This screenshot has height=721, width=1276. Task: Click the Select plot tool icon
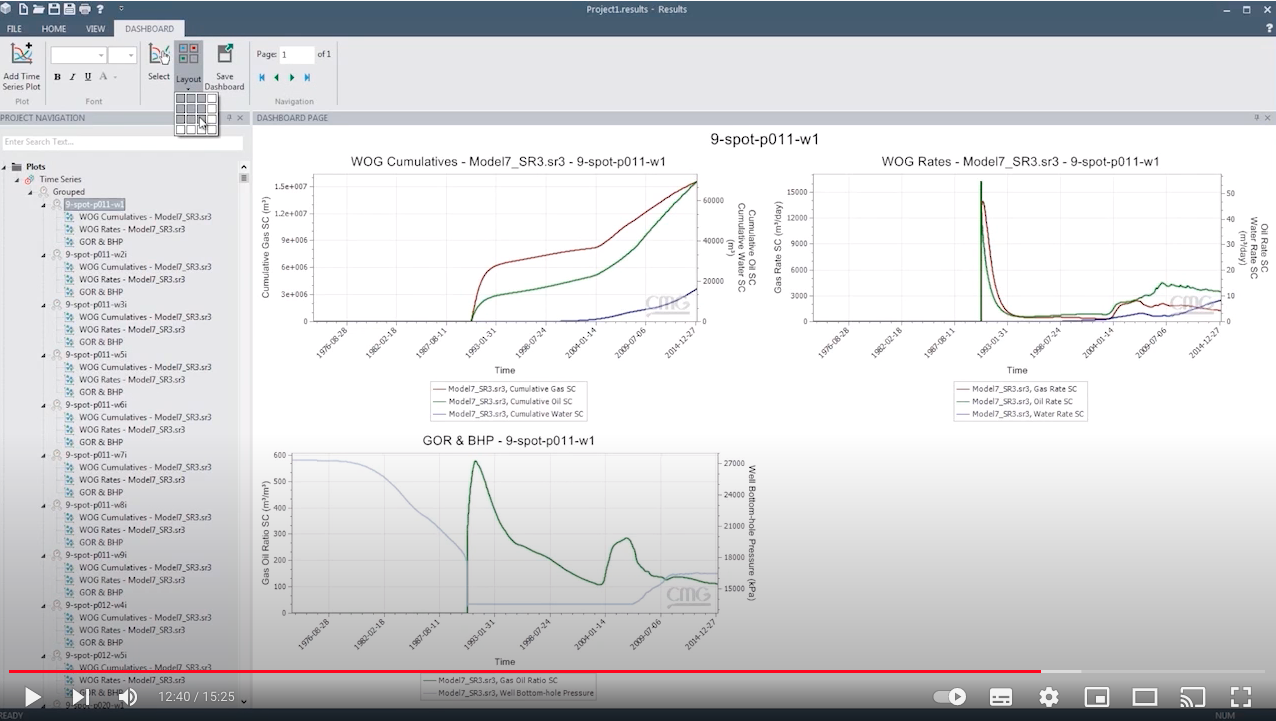pos(159,55)
